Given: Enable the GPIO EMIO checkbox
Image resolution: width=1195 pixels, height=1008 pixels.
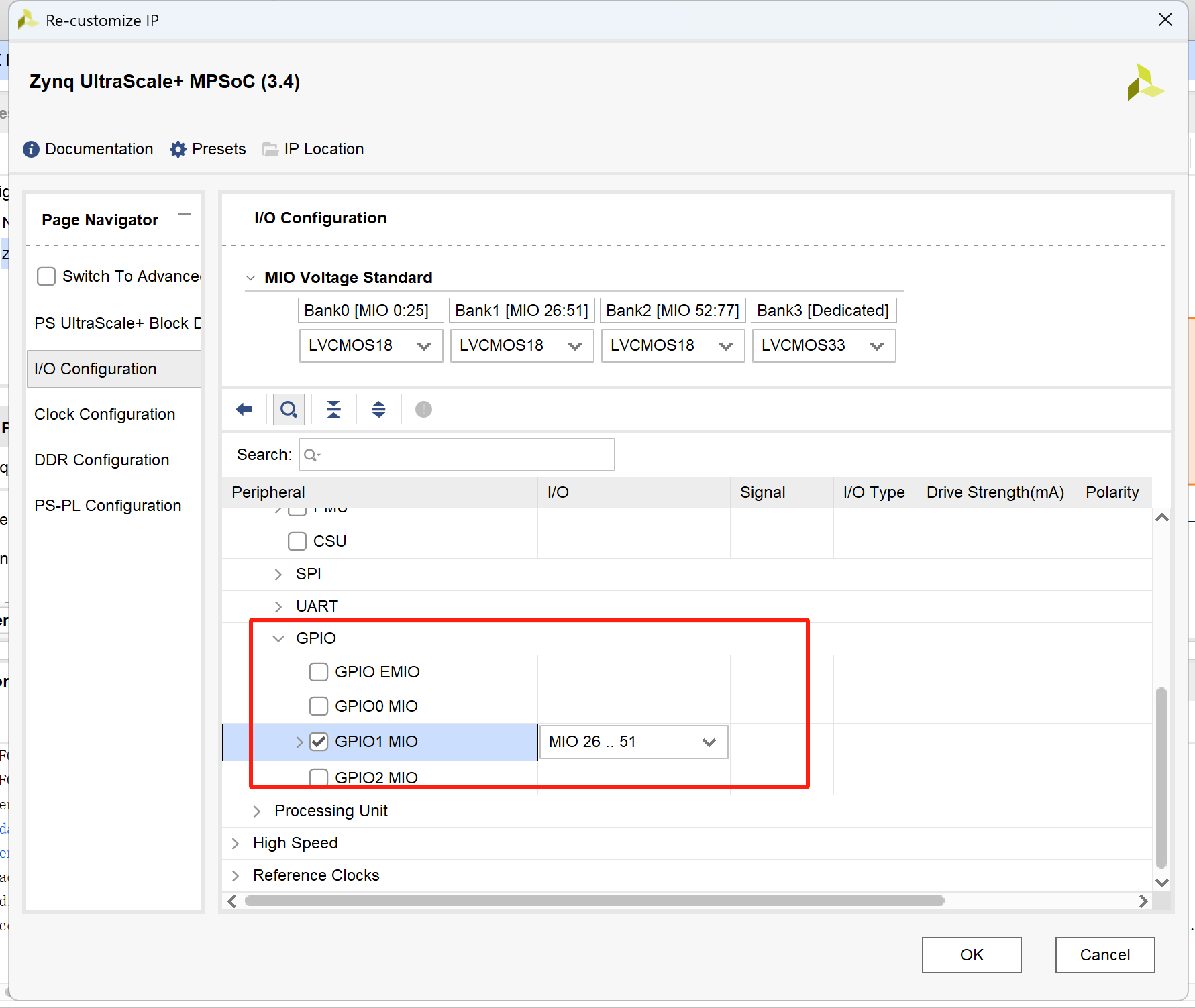Looking at the screenshot, I should coord(319,672).
